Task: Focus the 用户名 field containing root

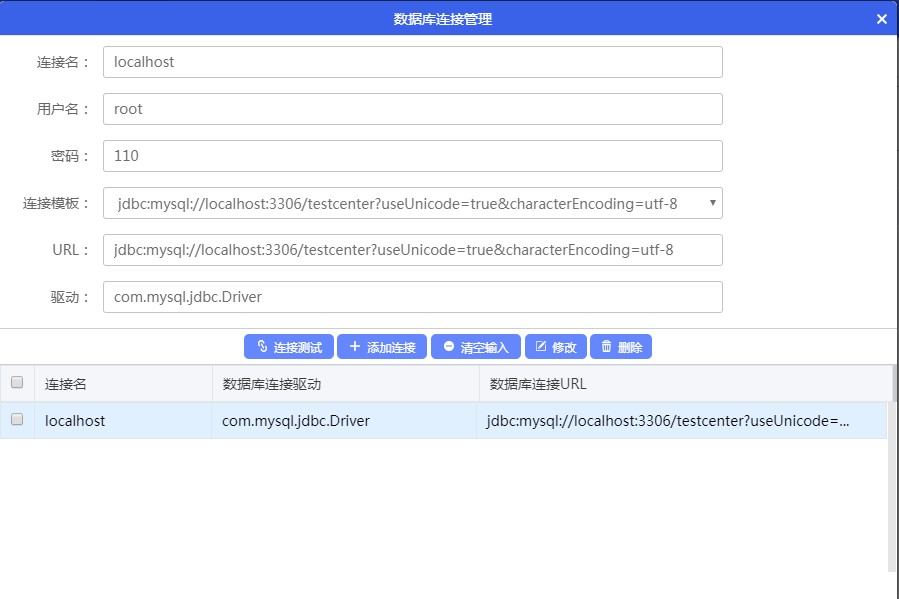Action: pos(412,109)
